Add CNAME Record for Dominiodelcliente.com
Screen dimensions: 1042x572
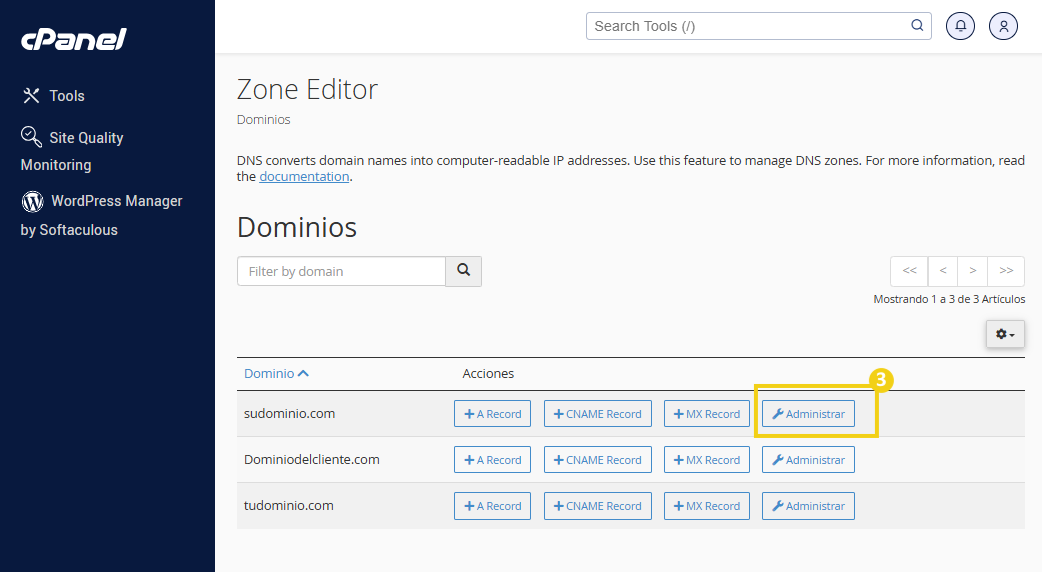click(x=597, y=460)
